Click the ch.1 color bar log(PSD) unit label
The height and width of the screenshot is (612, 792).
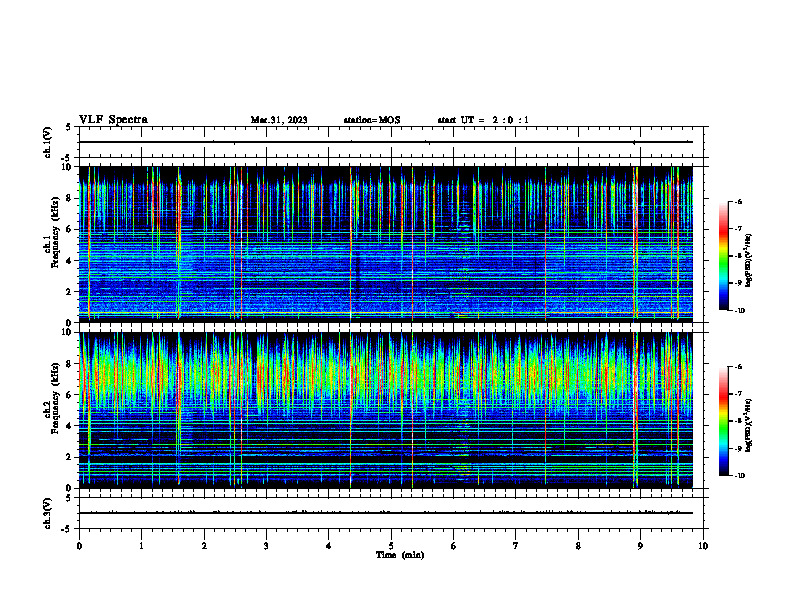[x=749, y=260]
